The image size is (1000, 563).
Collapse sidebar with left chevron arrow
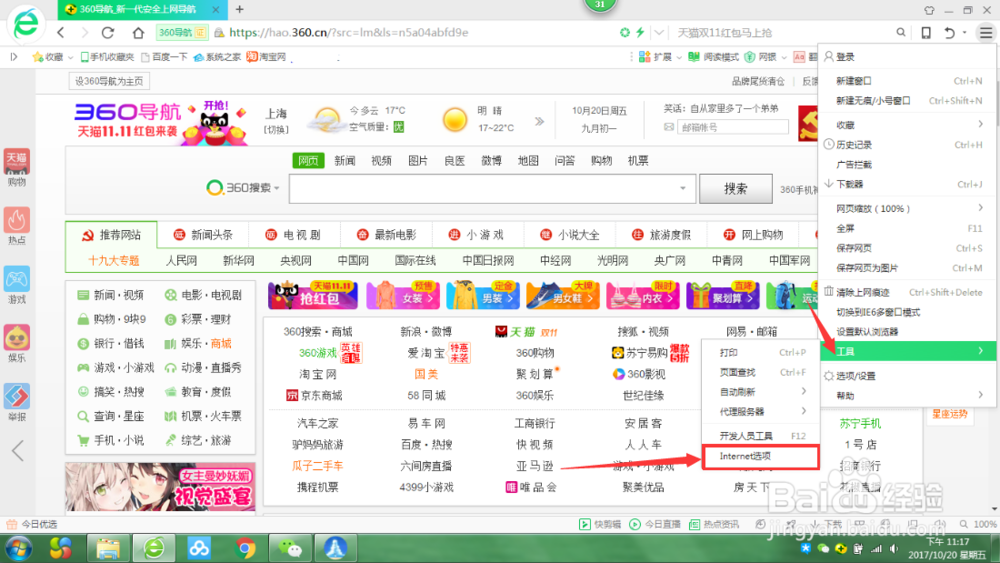[x=18, y=451]
